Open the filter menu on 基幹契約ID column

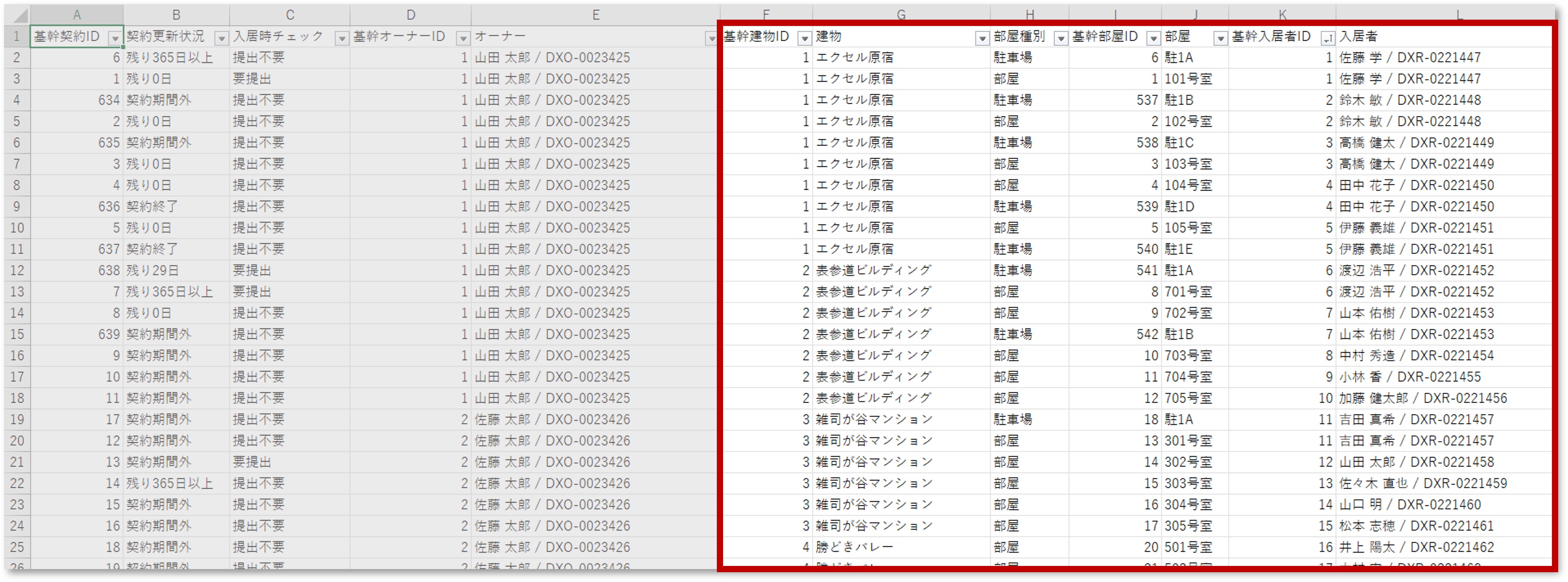click(x=116, y=37)
